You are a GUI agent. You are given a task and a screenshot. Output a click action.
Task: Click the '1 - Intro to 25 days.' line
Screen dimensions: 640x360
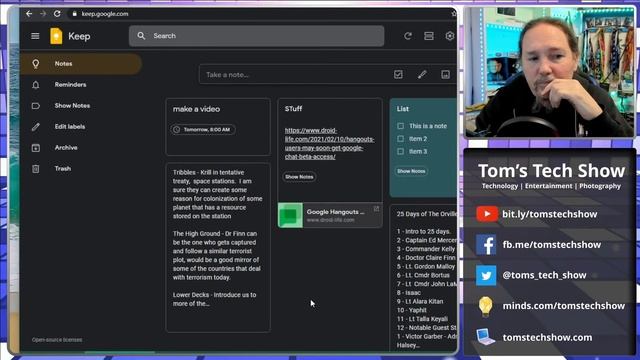click(x=424, y=231)
